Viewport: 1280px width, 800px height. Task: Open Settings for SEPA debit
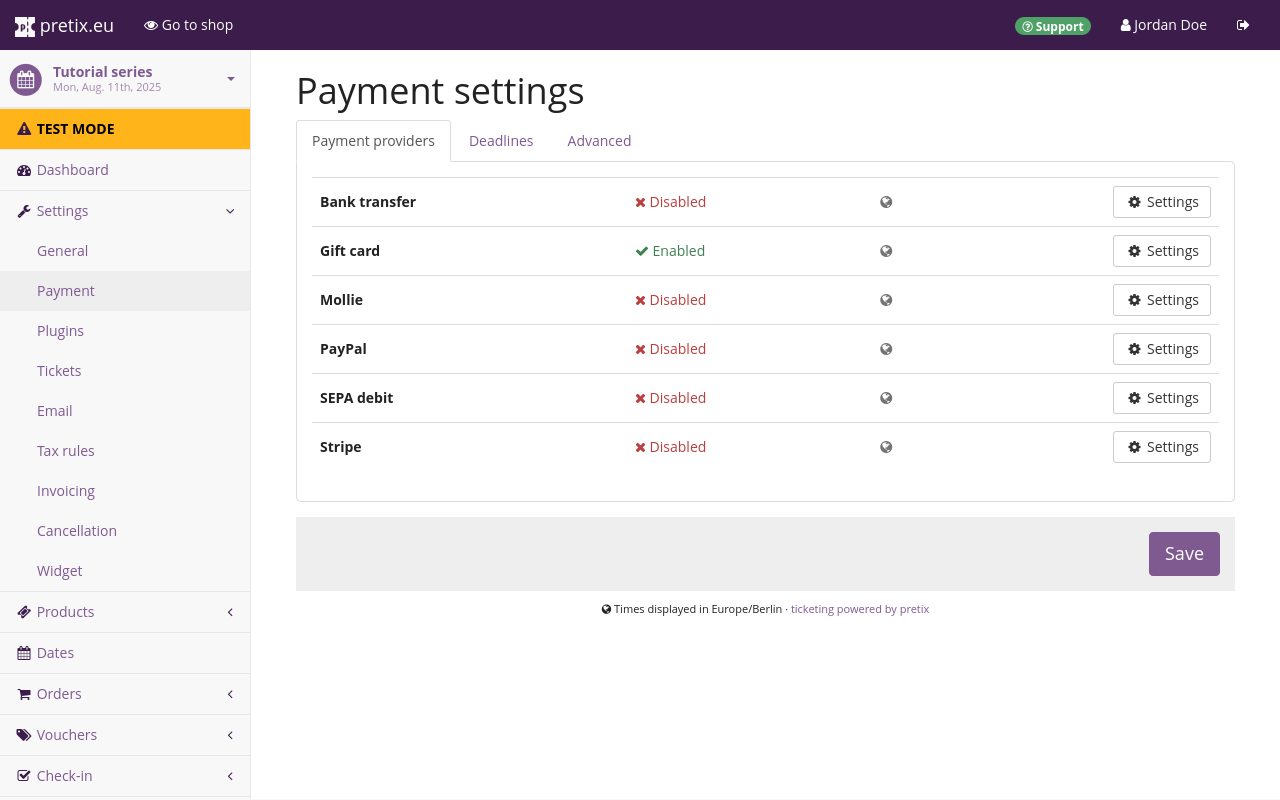(x=1162, y=398)
